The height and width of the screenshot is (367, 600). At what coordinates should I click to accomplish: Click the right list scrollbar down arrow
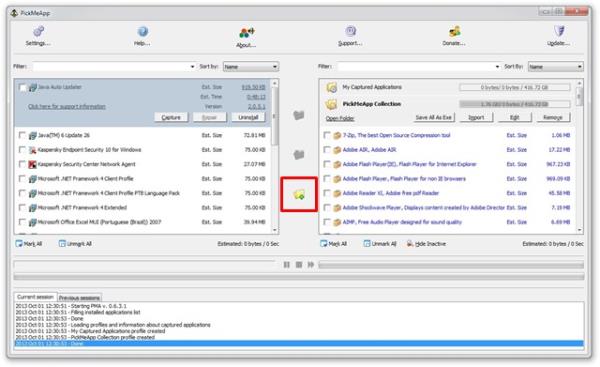[580, 230]
